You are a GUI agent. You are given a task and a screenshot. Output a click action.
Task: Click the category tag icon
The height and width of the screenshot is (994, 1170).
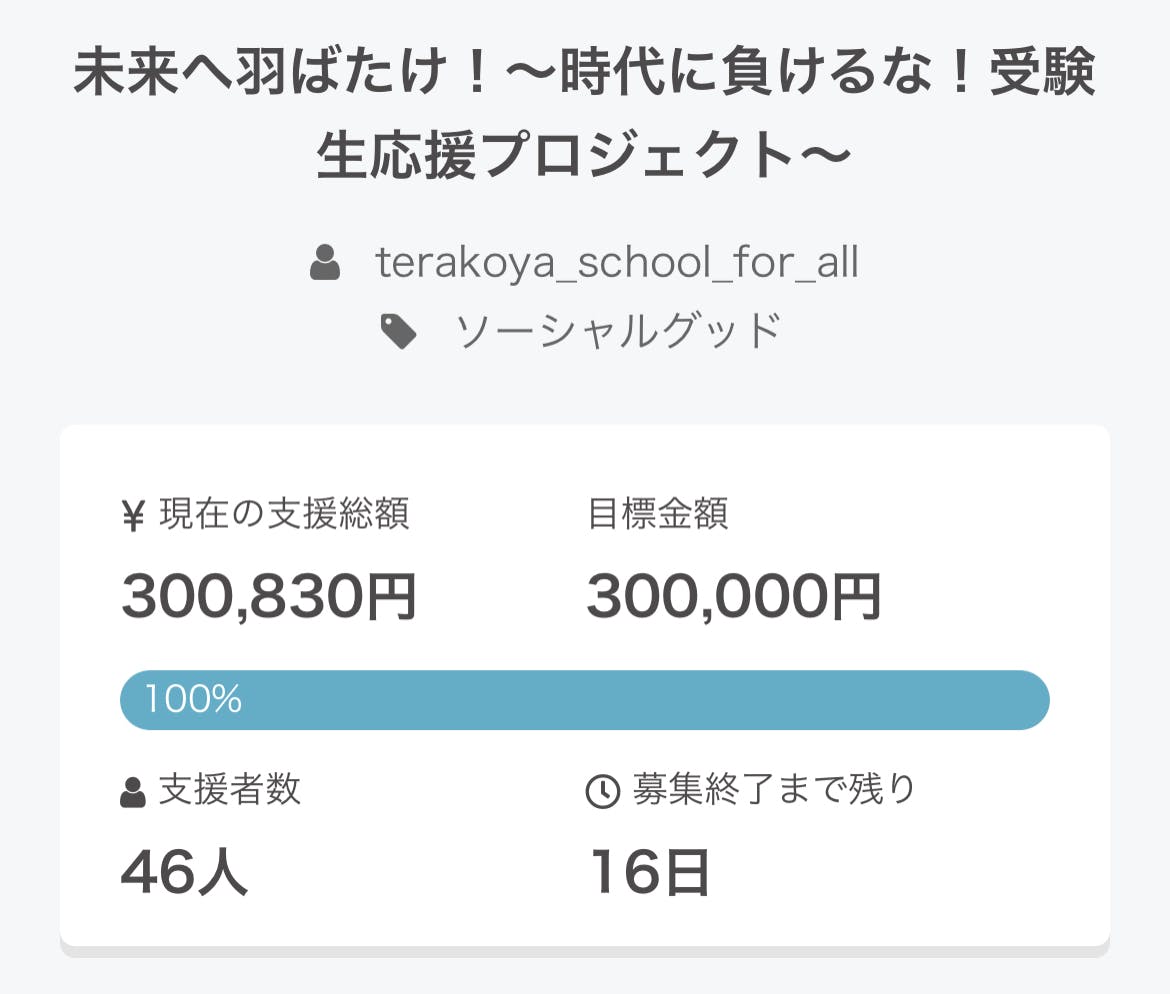coord(399,331)
